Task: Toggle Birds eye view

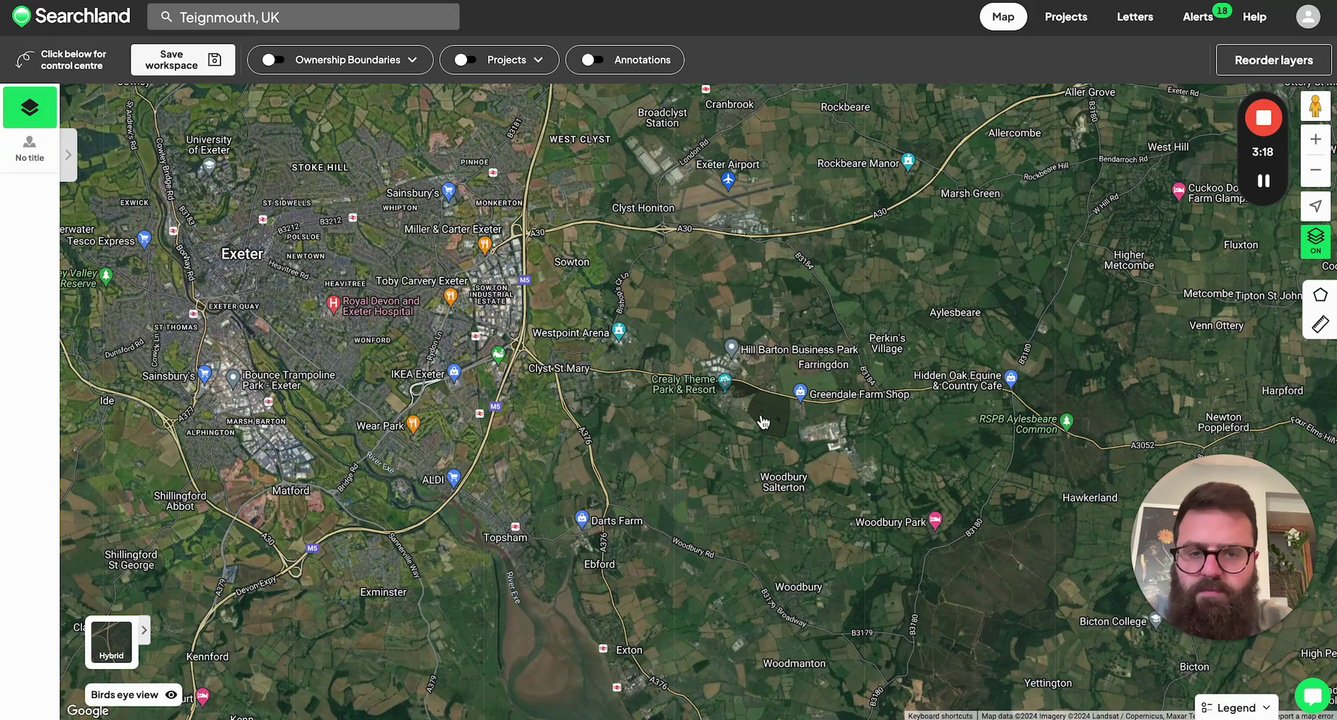Action: [x=133, y=695]
